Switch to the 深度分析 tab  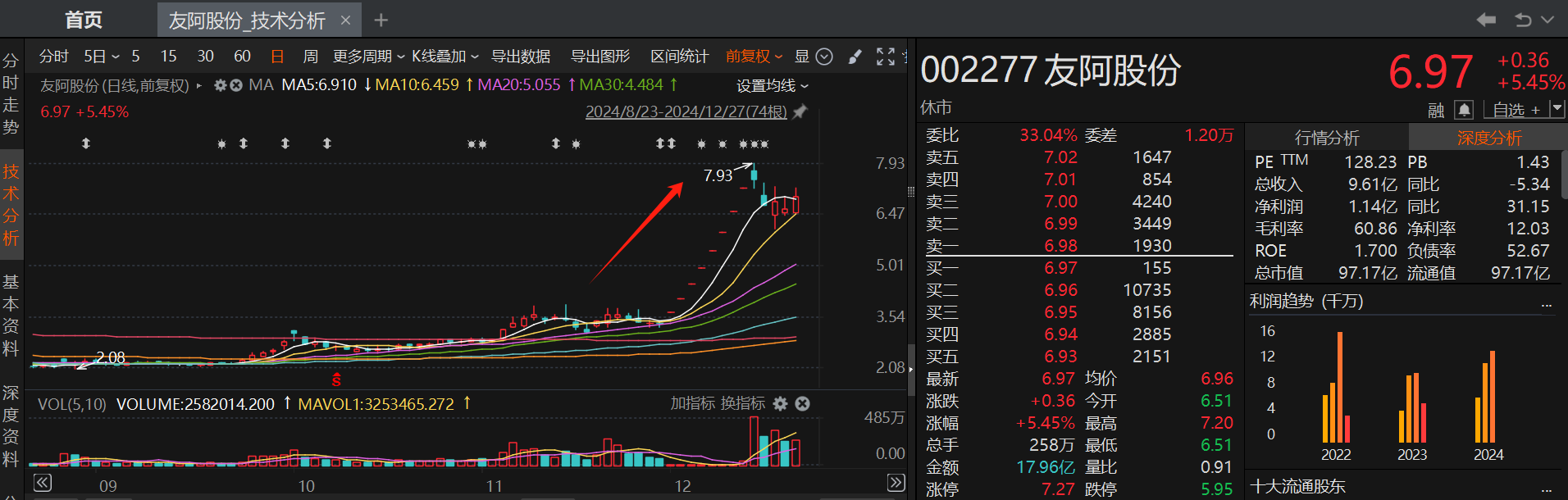1488,137
